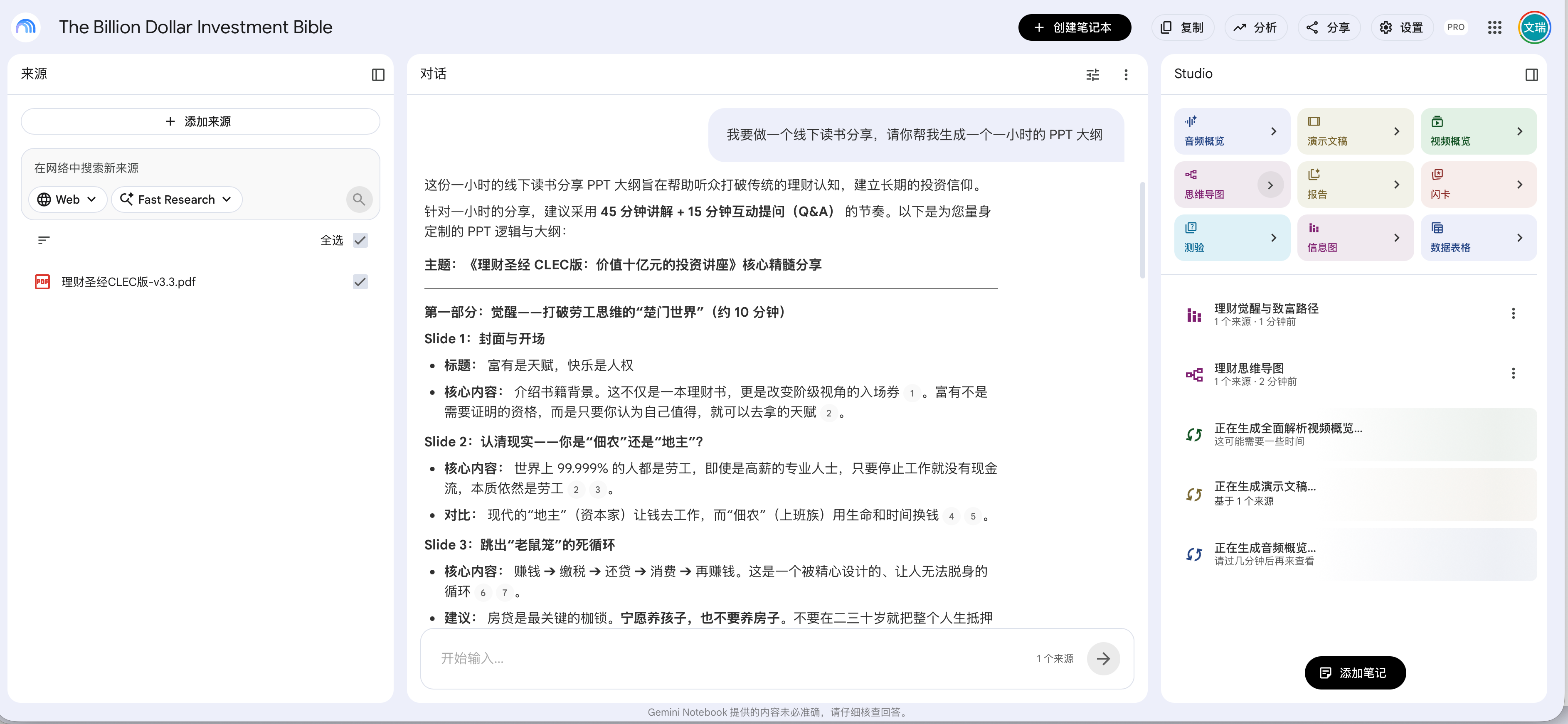Open 分析 analytics
This screenshot has width=1568, height=724.
[1255, 27]
